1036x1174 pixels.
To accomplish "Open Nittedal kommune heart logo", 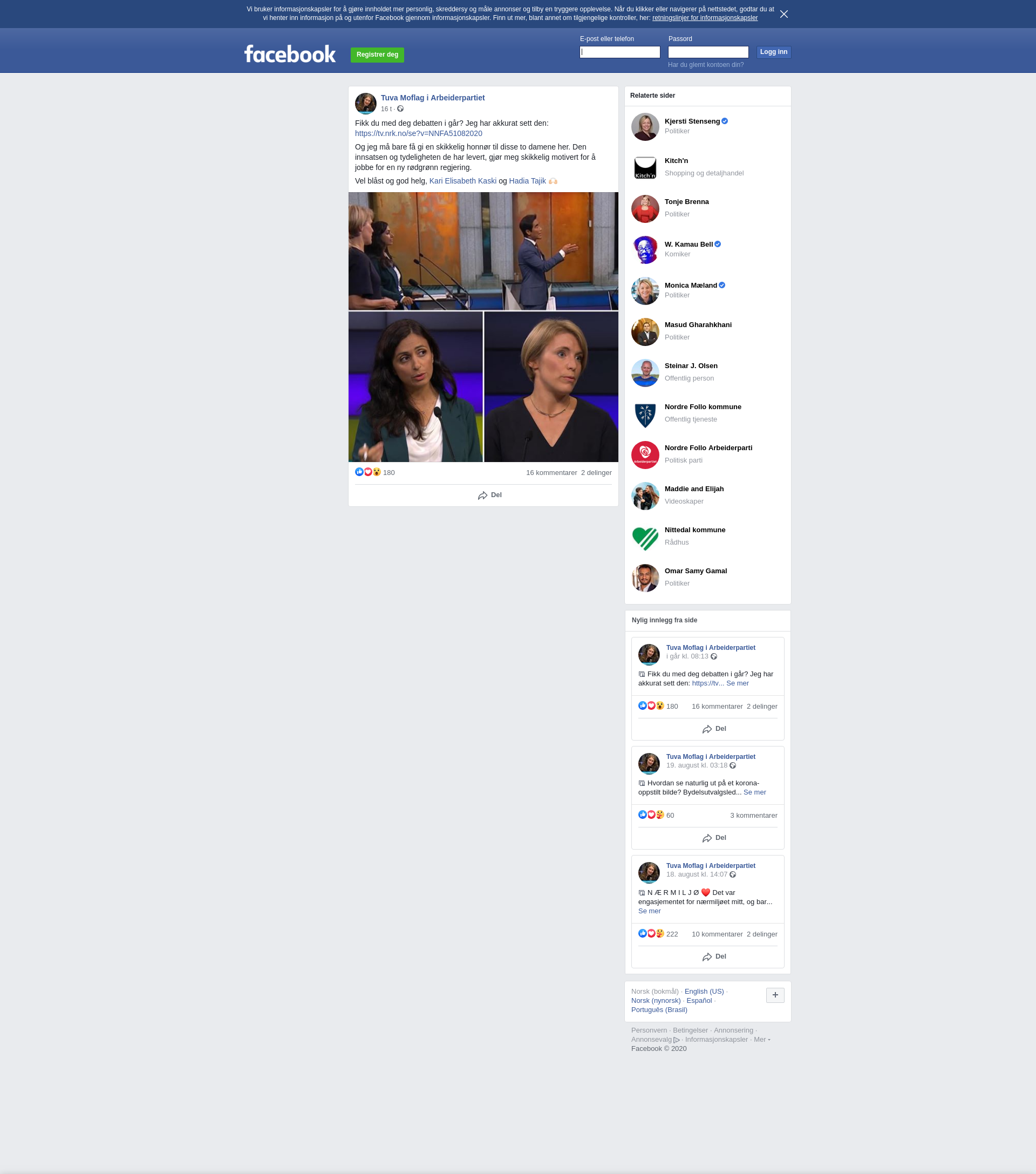I will click(x=645, y=537).
